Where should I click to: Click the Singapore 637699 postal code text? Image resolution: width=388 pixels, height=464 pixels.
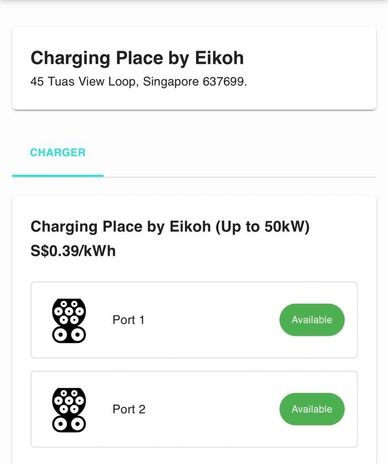coord(195,81)
